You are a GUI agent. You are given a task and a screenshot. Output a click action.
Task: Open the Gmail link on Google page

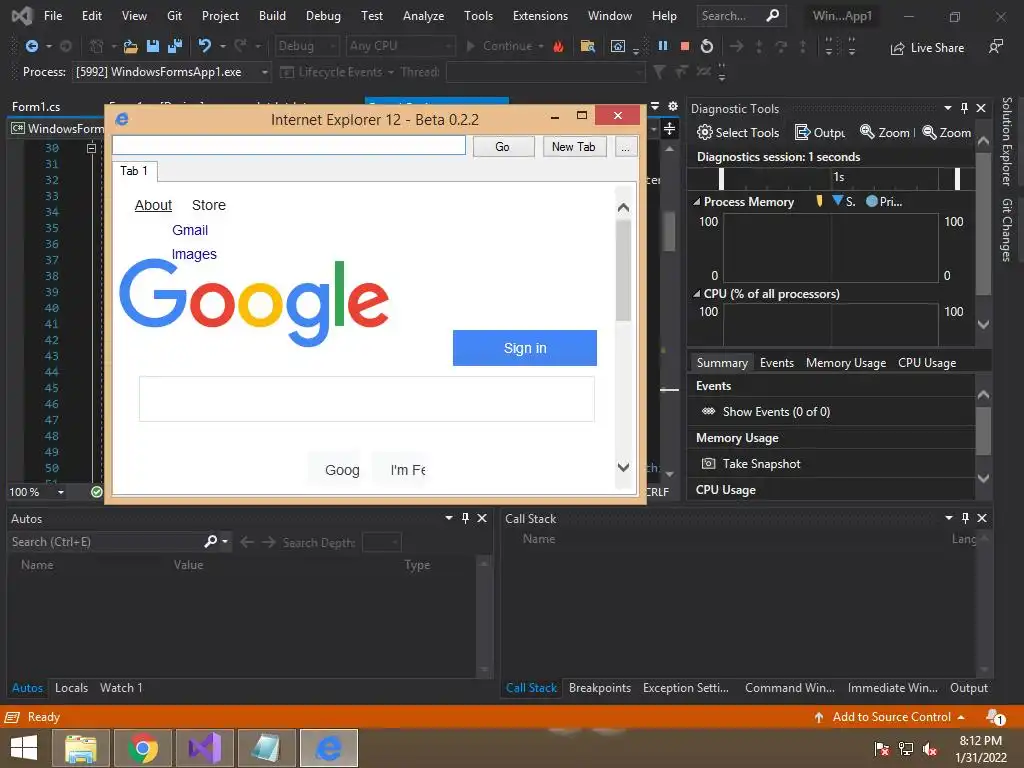[x=189, y=230]
